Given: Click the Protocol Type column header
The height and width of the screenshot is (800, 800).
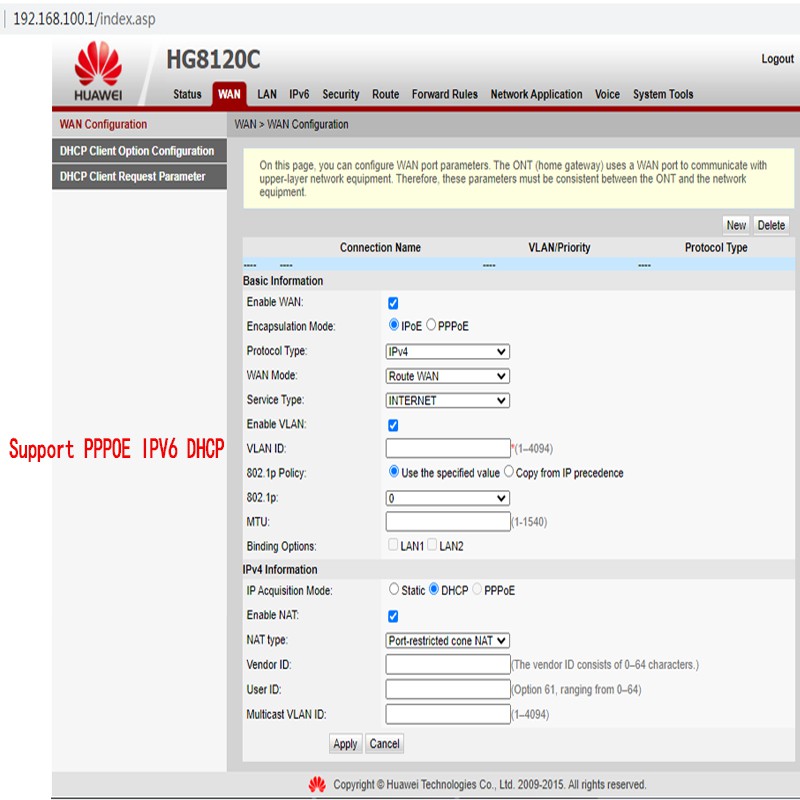Looking at the screenshot, I should (716, 247).
